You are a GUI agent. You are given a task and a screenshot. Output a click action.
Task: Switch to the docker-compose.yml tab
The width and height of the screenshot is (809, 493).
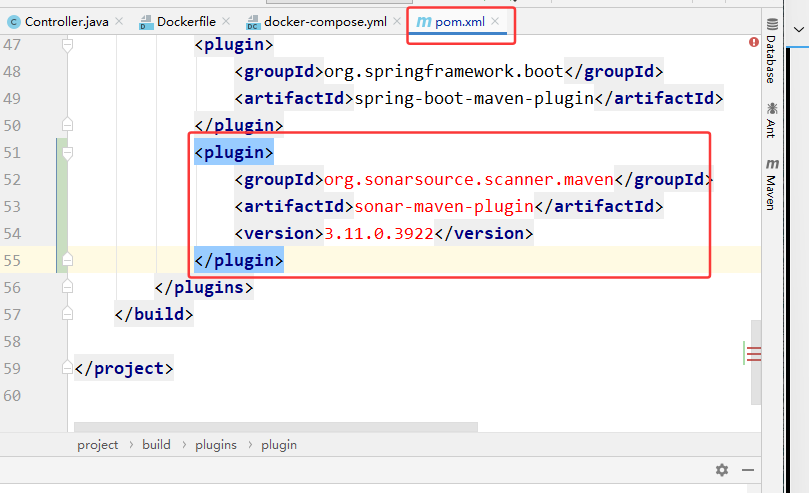click(x=316, y=22)
